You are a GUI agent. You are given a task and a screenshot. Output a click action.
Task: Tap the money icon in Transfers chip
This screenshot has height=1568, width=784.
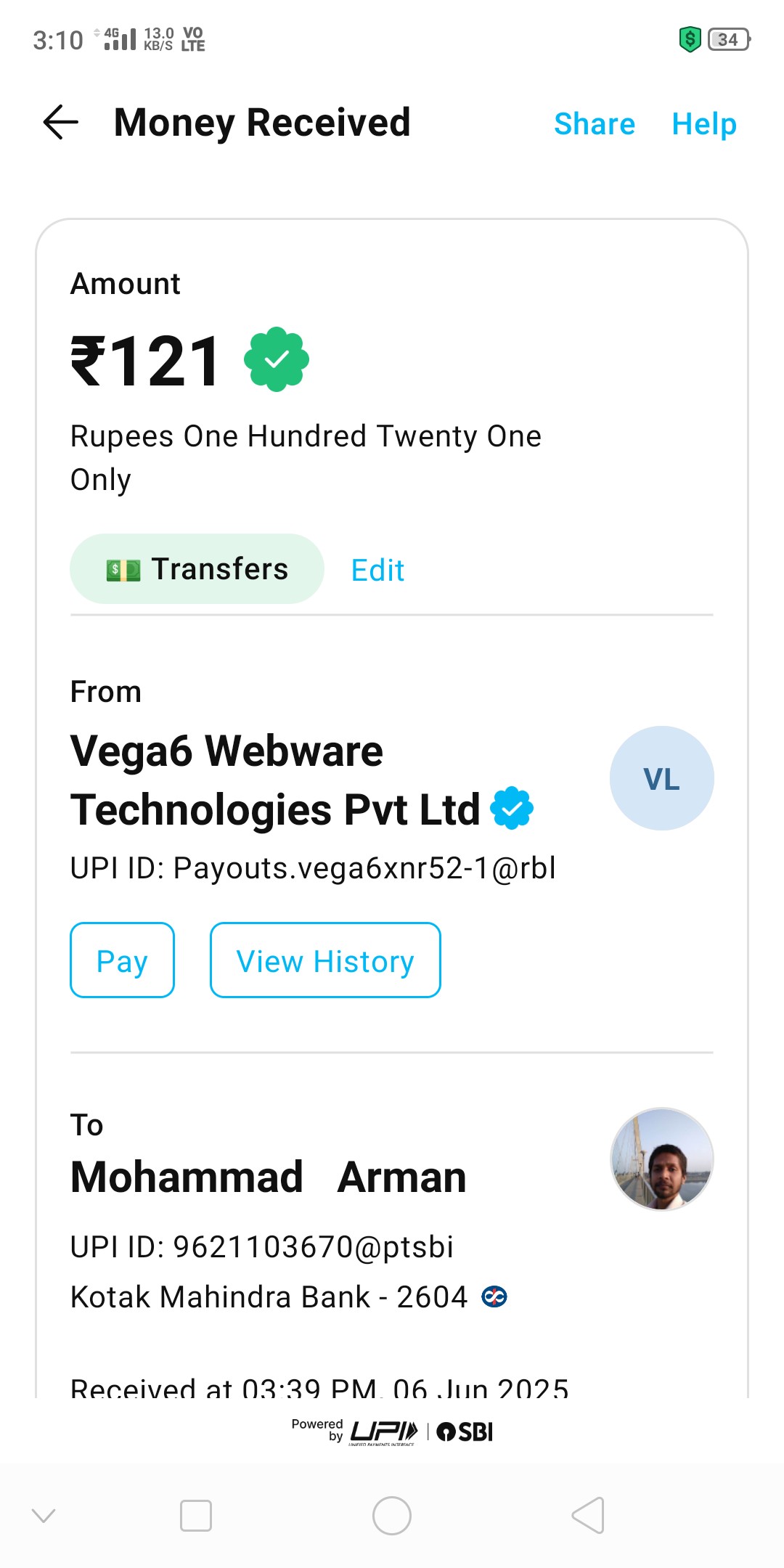pos(123,571)
